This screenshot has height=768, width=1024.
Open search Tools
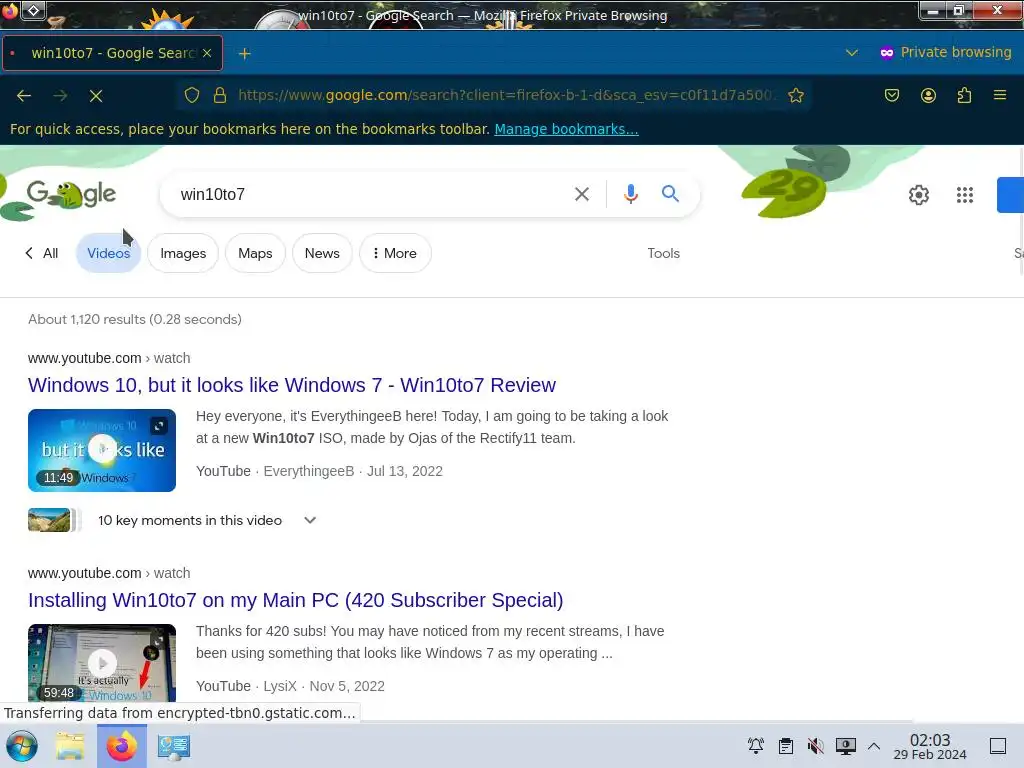pyautogui.click(x=664, y=253)
